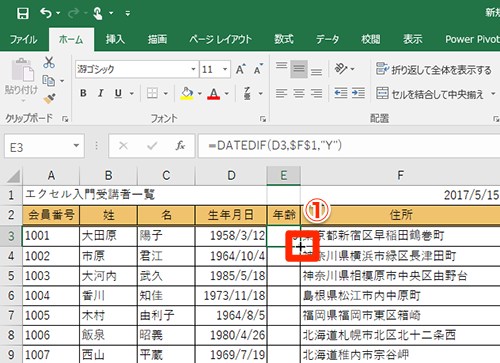The height and width of the screenshot is (363, 500).
Task: Open the Power Pivot tab
Action: click(472, 39)
